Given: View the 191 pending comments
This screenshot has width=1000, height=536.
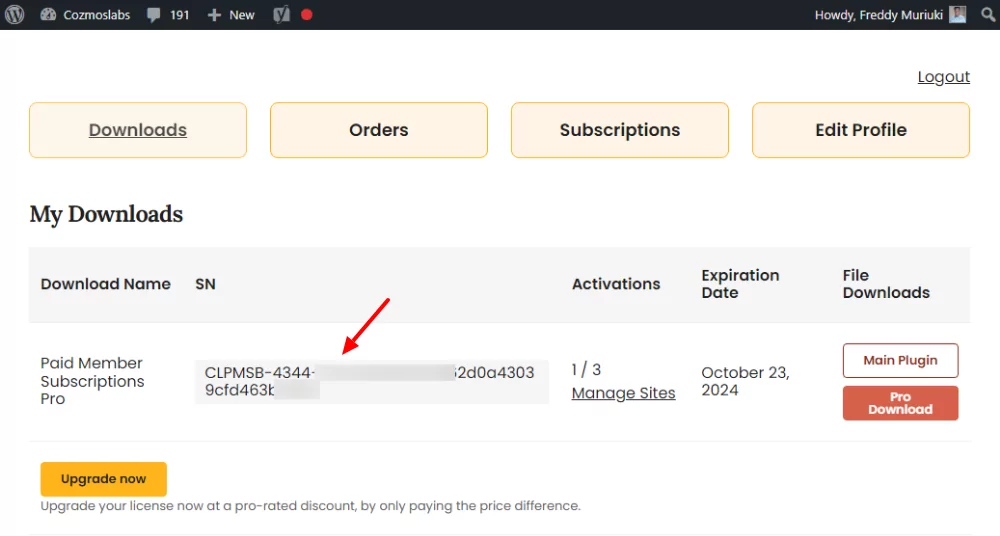Looking at the screenshot, I should pos(168,15).
